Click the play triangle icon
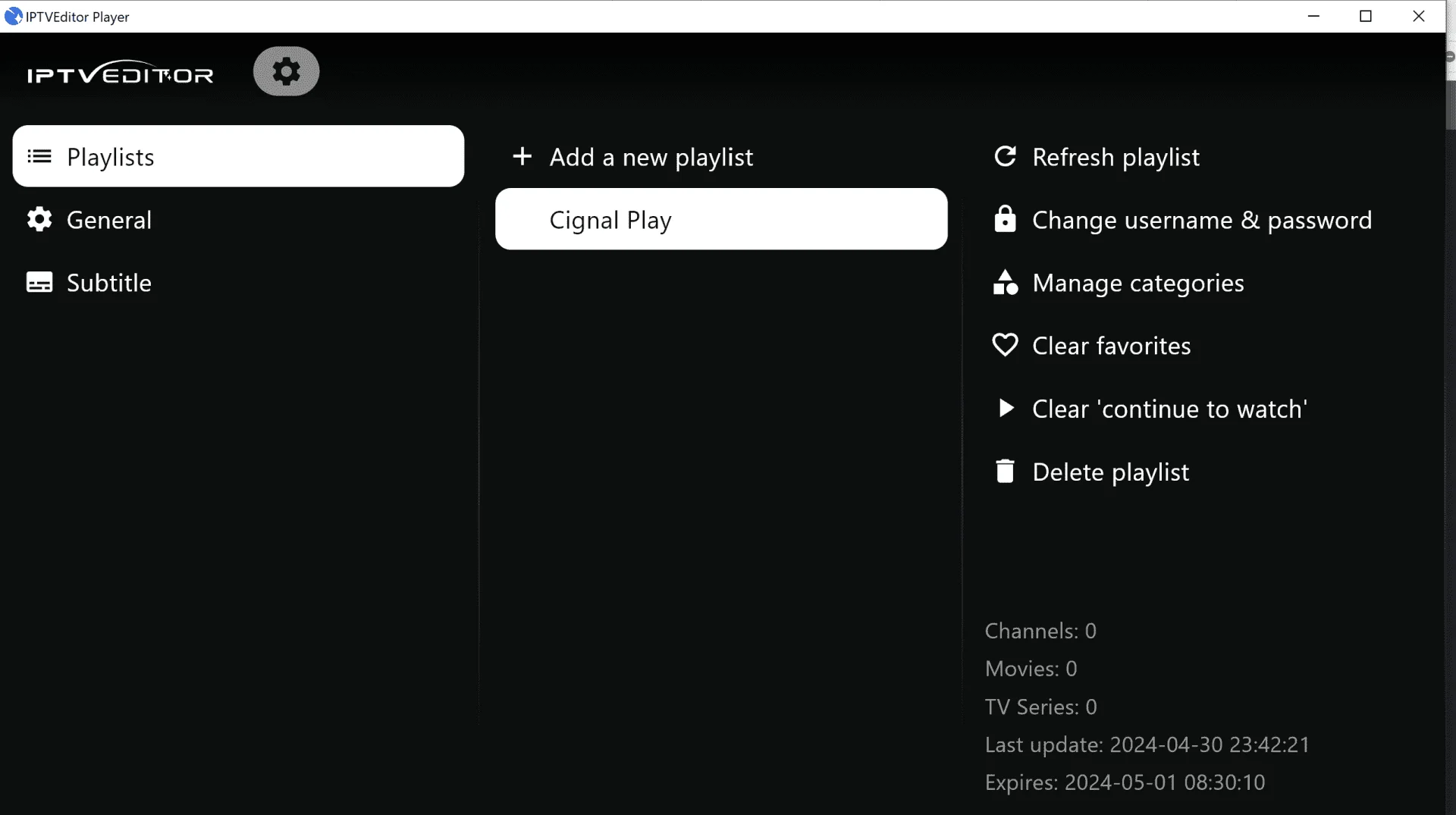Viewport: 1456px width, 815px height. (x=1006, y=408)
